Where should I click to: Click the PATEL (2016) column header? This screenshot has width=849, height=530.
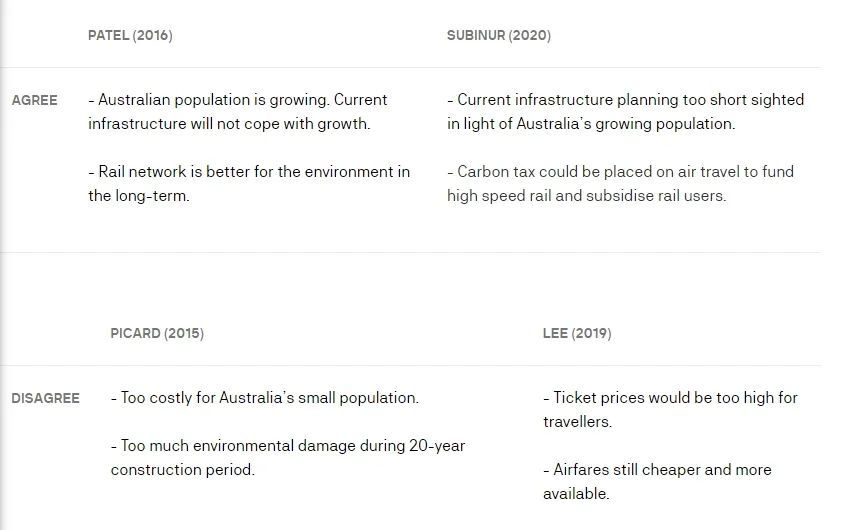coord(130,36)
